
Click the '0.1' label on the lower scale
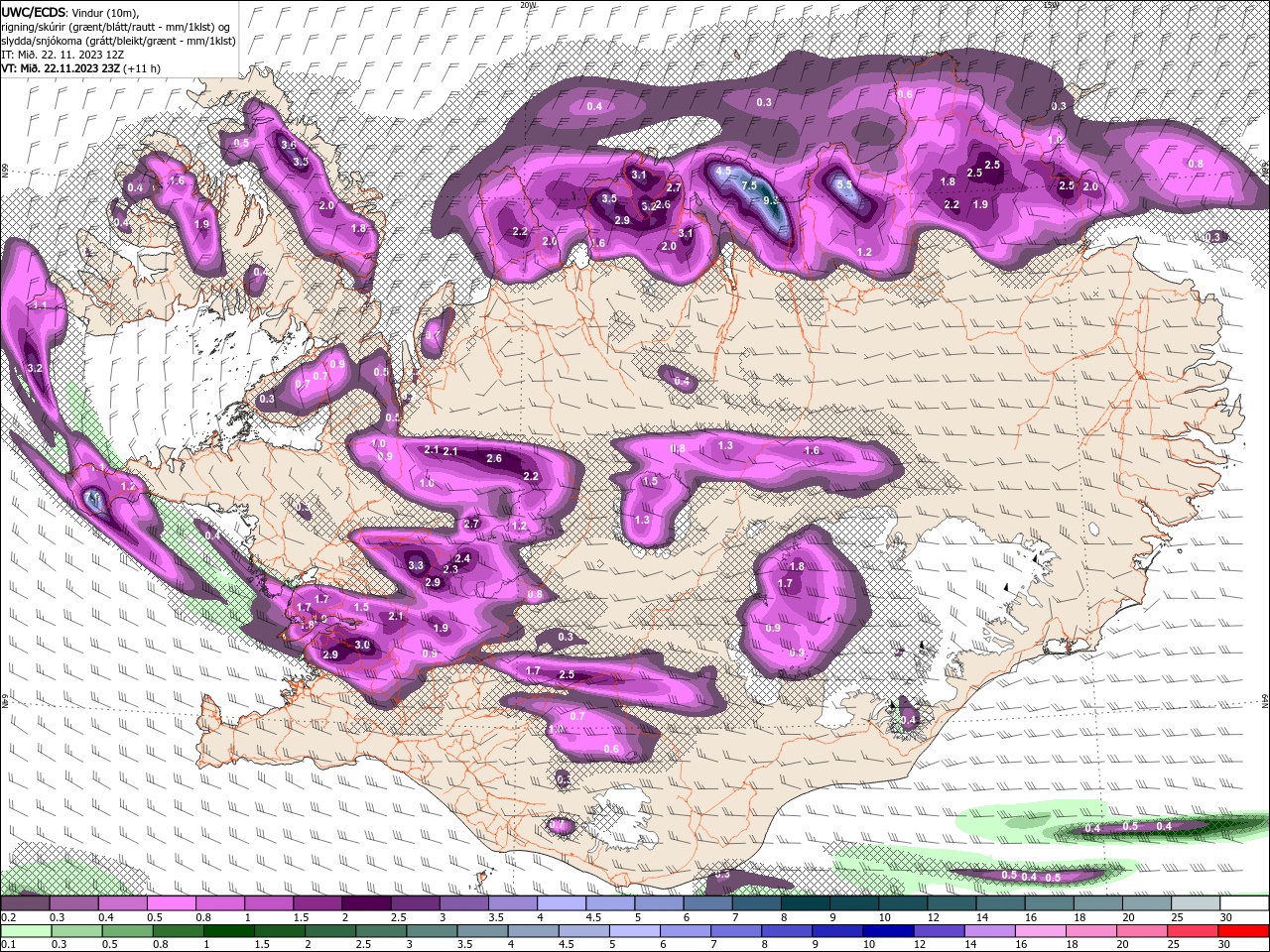click(9, 944)
